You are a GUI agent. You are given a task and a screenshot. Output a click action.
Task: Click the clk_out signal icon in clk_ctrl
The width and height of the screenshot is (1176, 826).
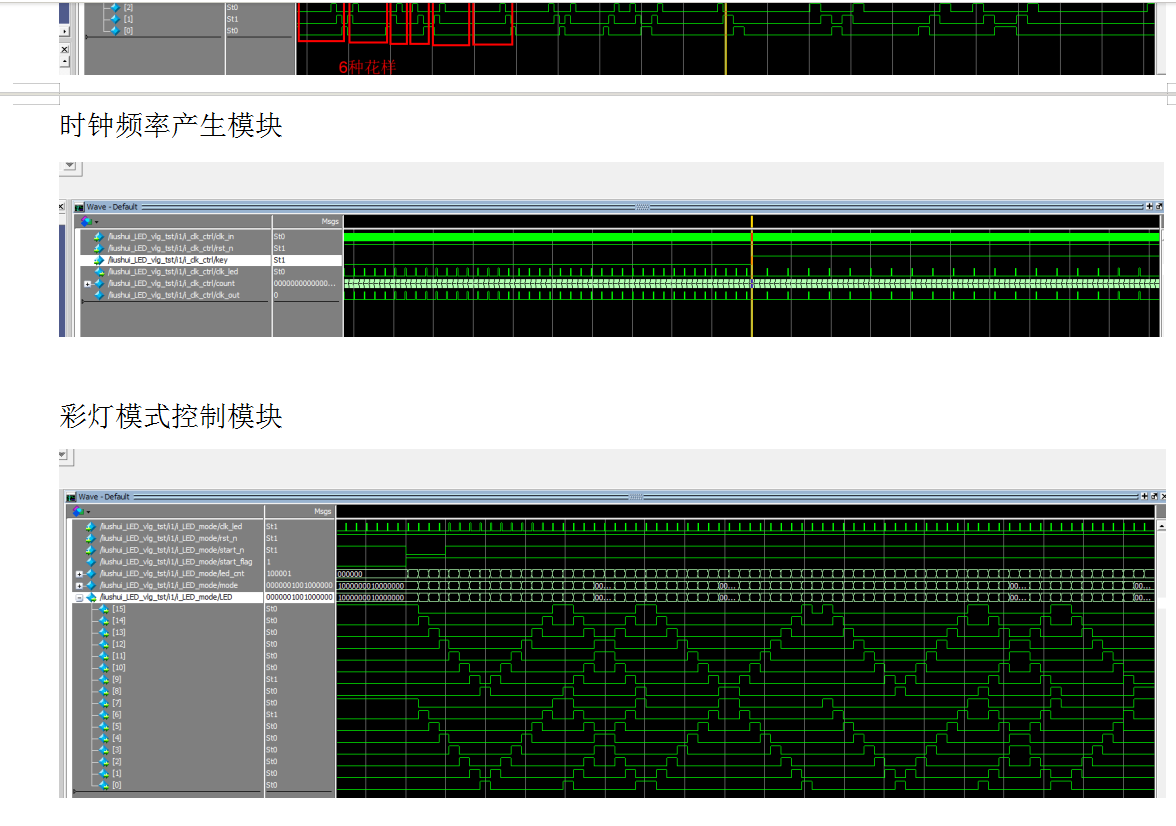98,295
